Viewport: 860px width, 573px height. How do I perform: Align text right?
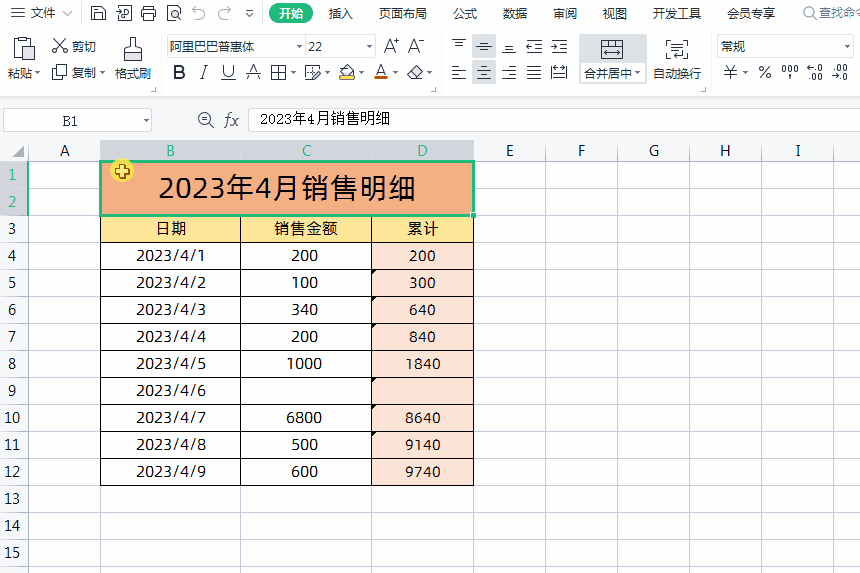point(509,72)
